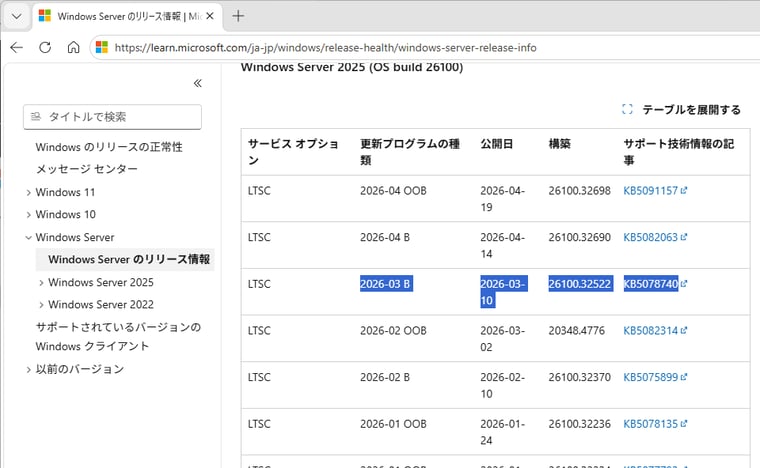This screenshot has width=760, height=468.
Task: Open a new browser tab
Action: 238,16
